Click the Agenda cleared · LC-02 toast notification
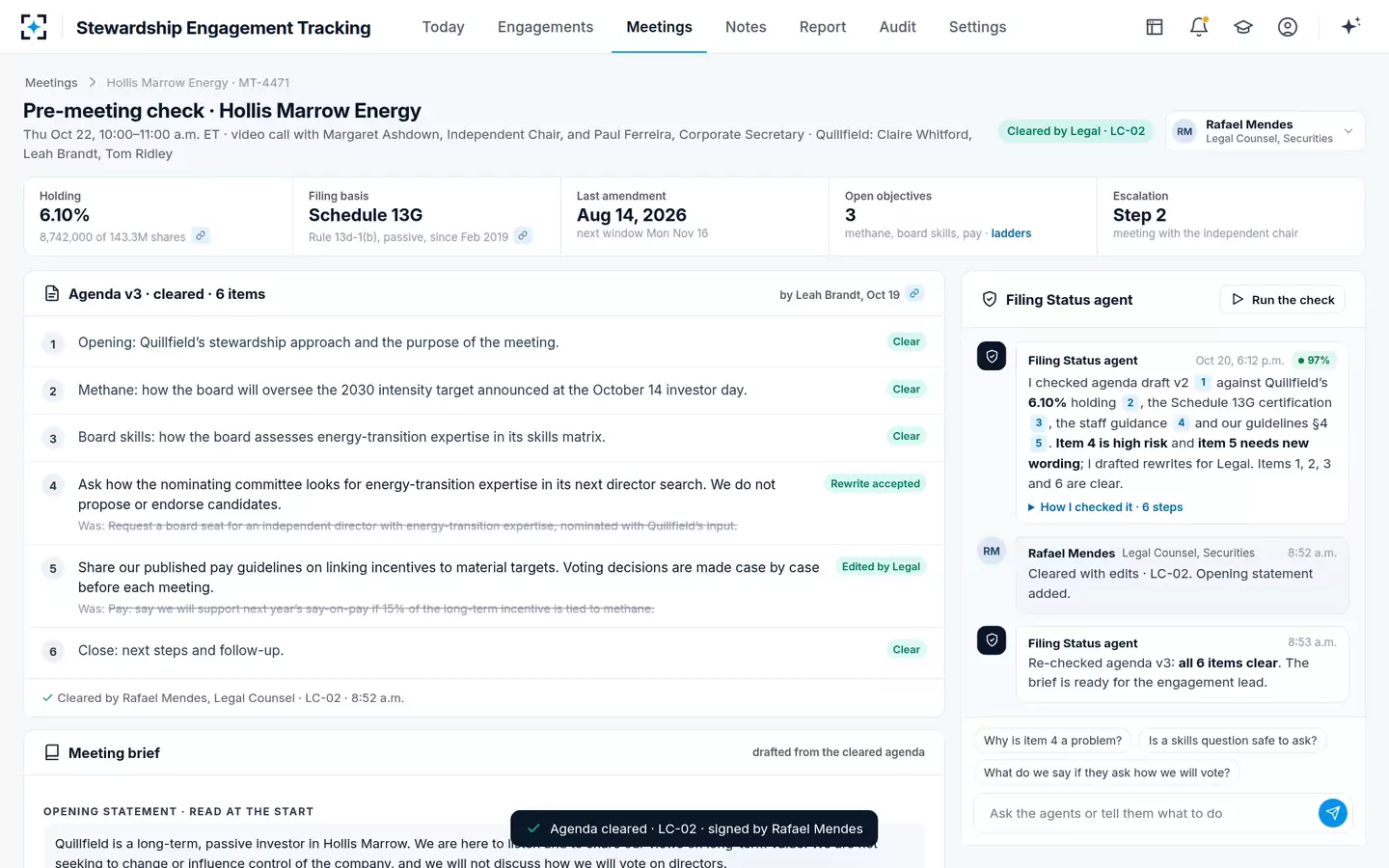Viewport: 1389px width, 868px height. tap(694, 828)
